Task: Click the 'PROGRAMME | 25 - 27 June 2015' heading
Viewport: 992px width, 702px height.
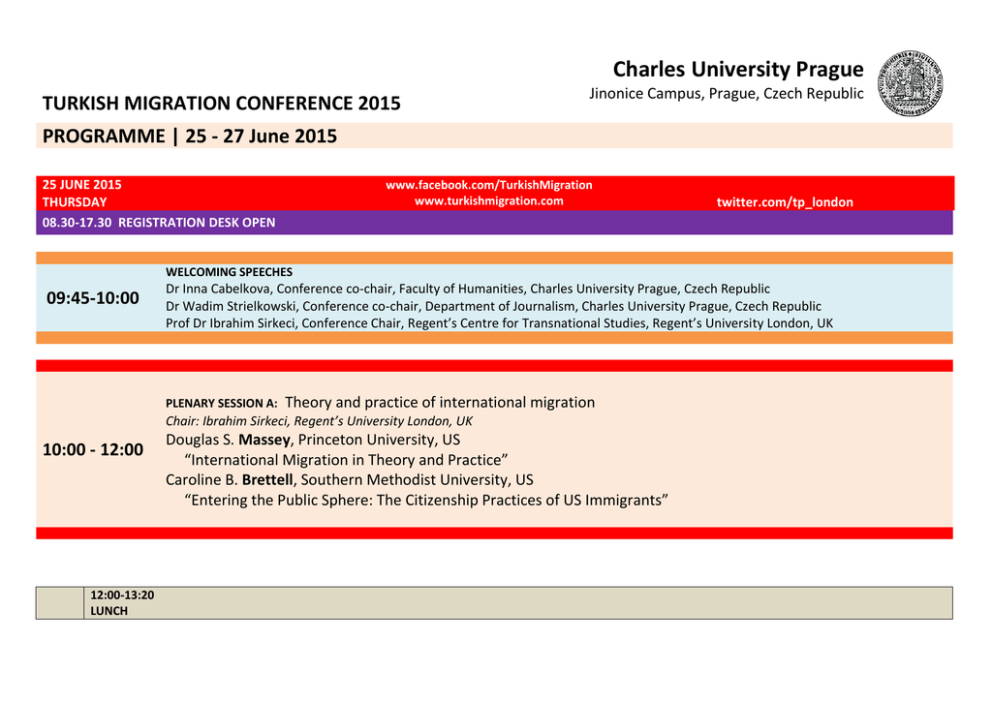Action: pos(190,136)
